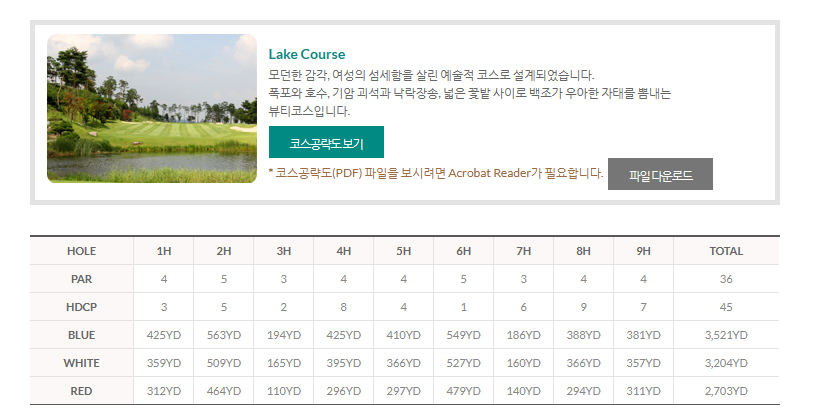Click the 312YD cell in RED row

click(164, 391)
